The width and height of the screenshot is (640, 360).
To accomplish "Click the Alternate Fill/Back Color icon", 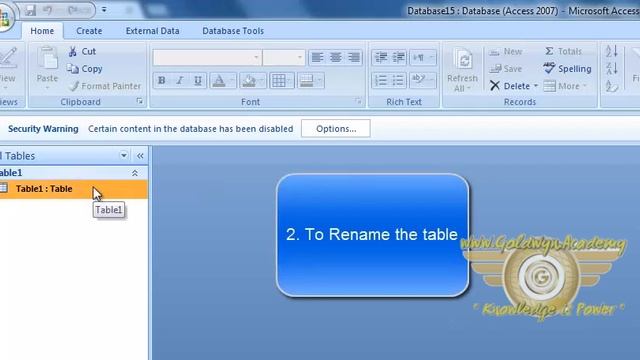I will [x=307, y=80].
